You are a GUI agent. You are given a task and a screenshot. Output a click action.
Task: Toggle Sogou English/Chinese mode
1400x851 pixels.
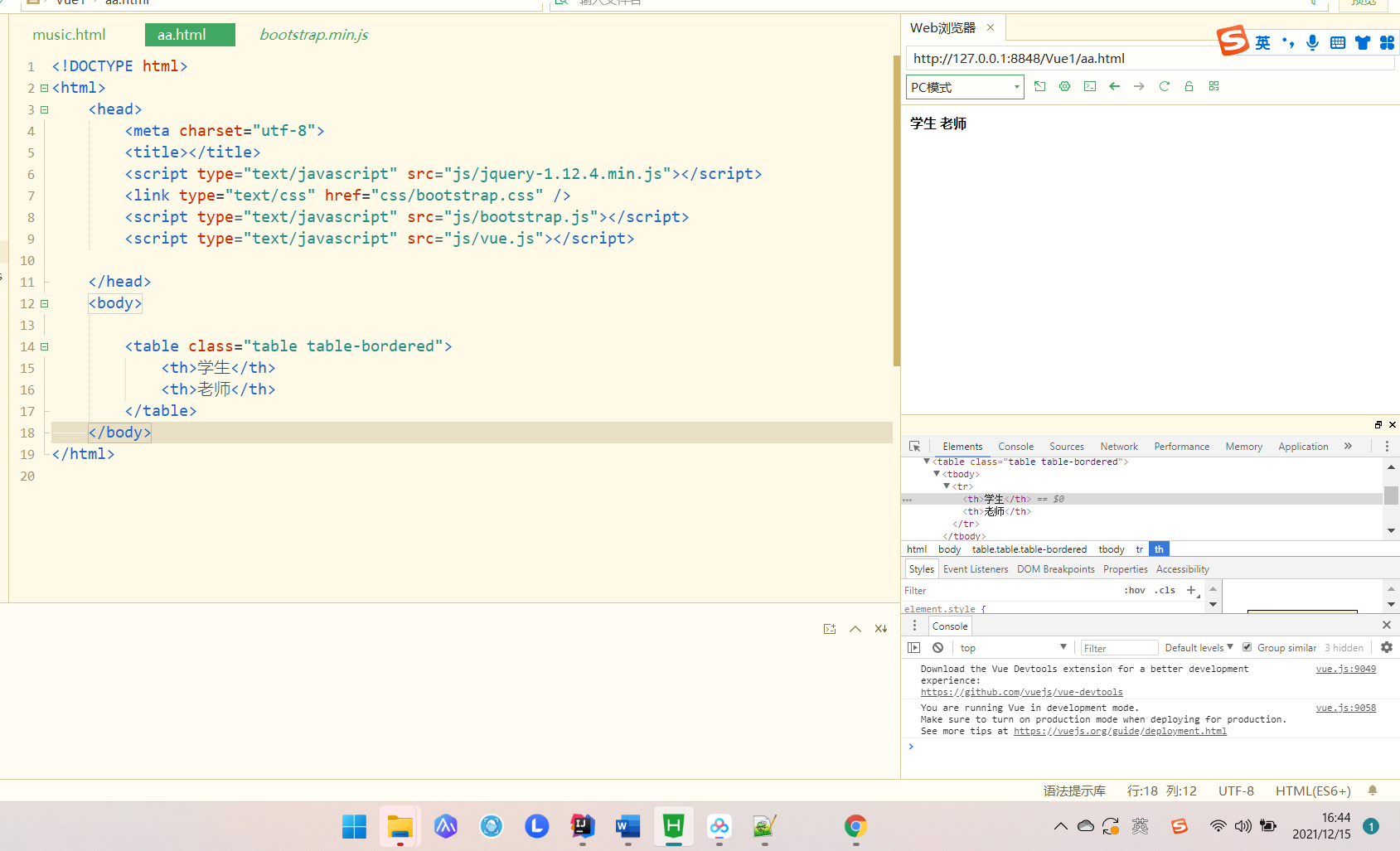pyautogui.click(x=1262, y=42)
